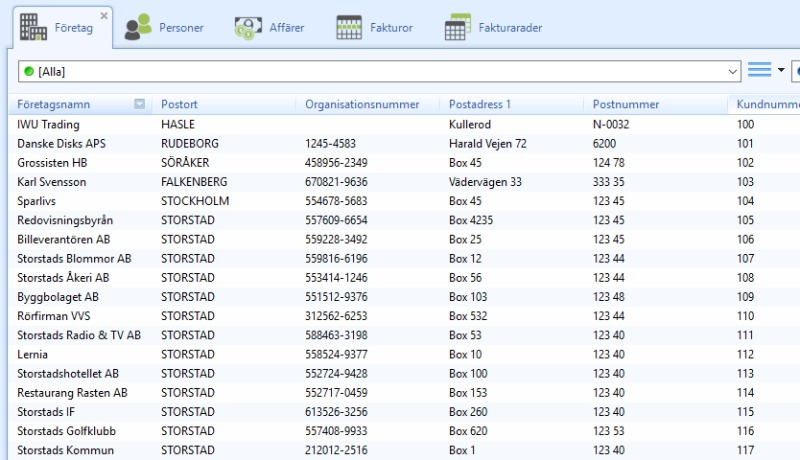Click the Fakturor calendar icon
Screen dimensions: 800x460
349,27
